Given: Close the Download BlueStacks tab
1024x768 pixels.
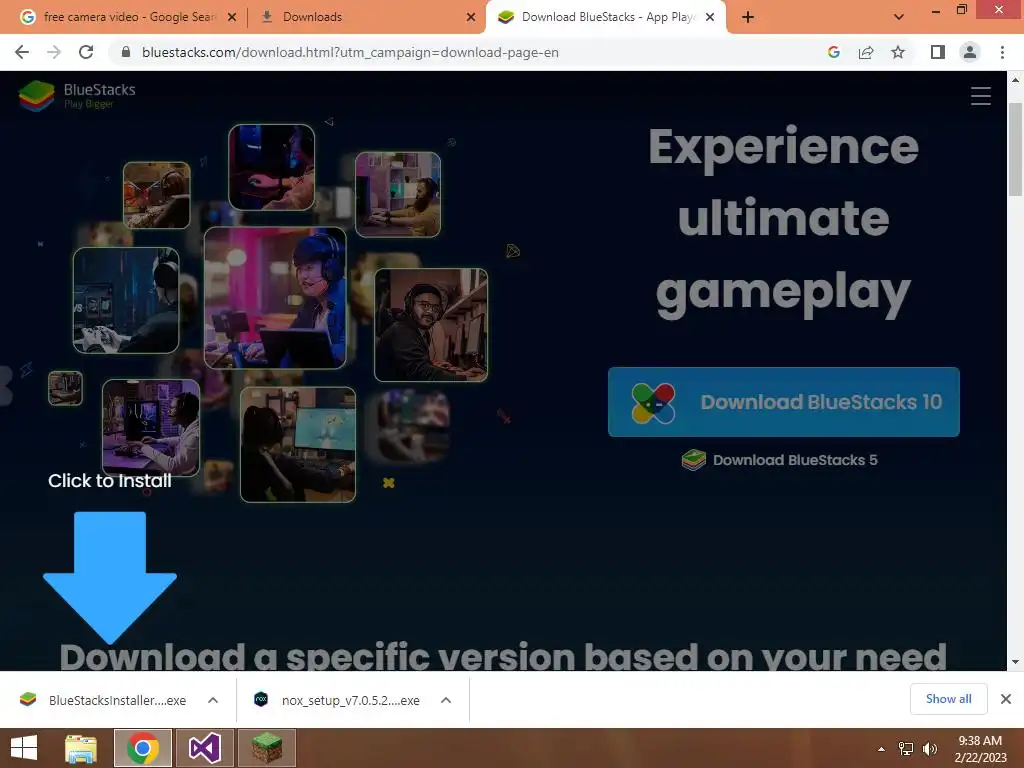Looking at the screenshot, I should [710, 17].
